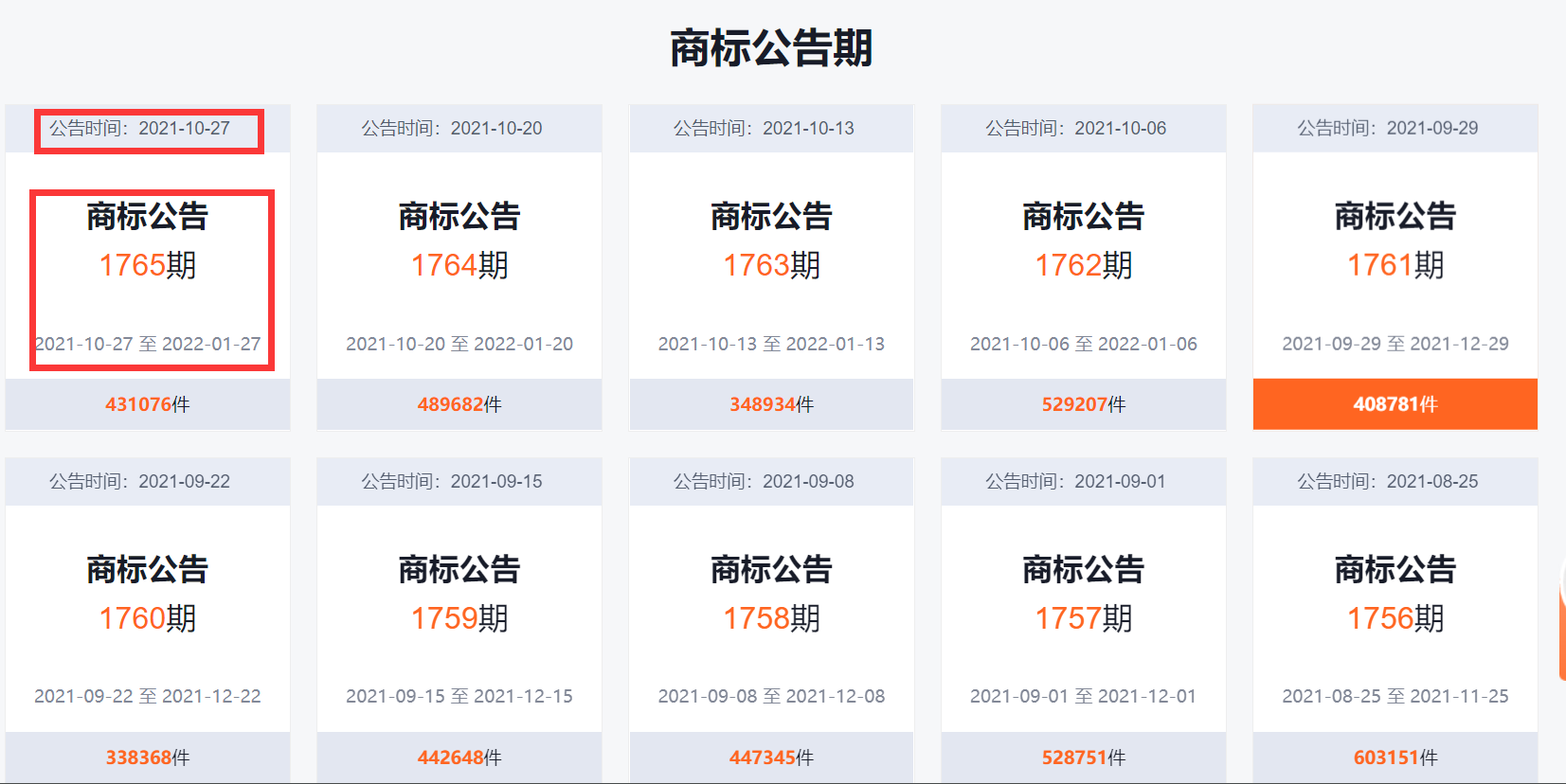Click the 528751件 count bar
Screen dimensions: 1566x784
tap(1084, 757)
